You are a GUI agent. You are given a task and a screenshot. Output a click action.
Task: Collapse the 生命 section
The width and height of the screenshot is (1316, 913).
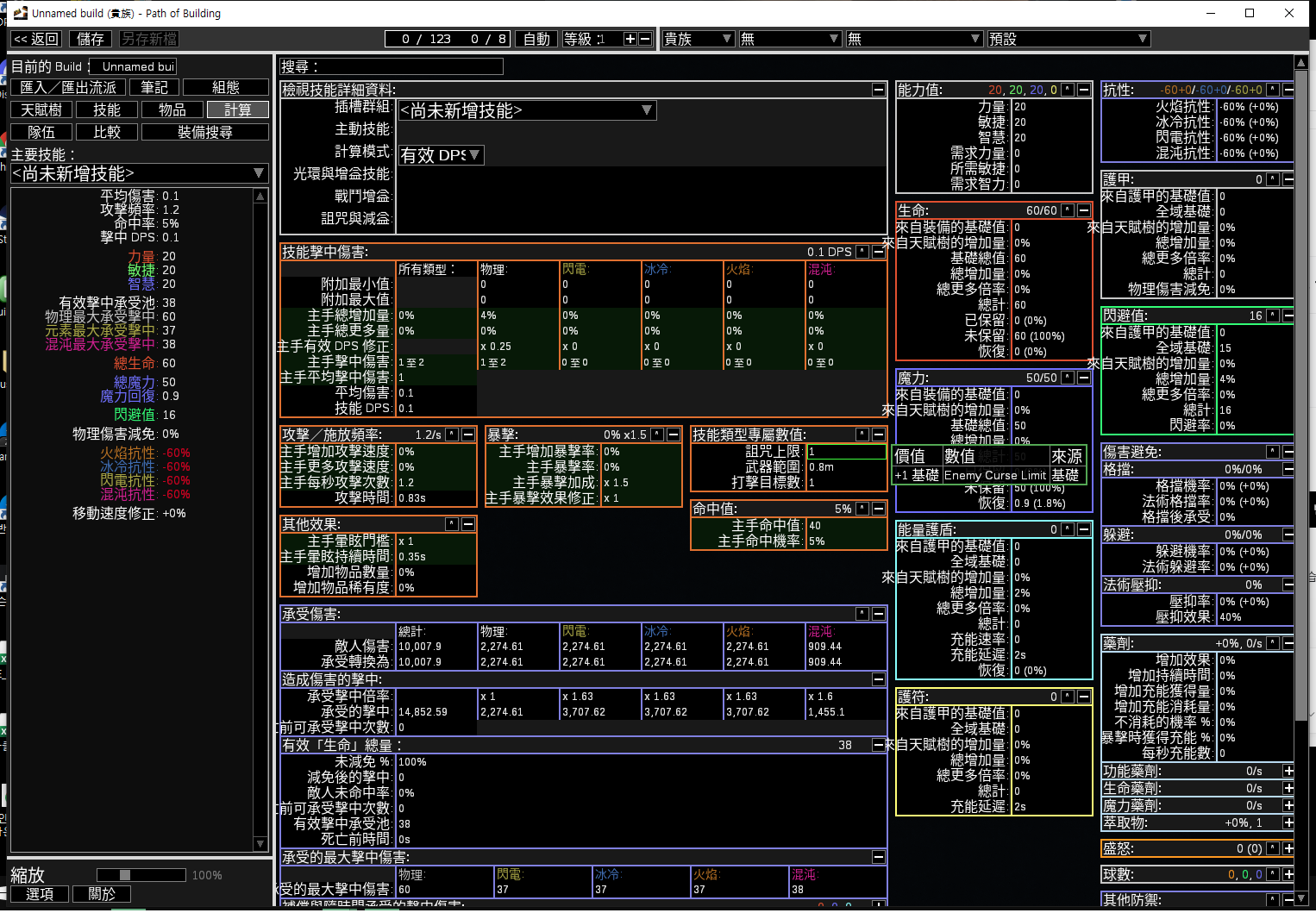coord(1083,210)
